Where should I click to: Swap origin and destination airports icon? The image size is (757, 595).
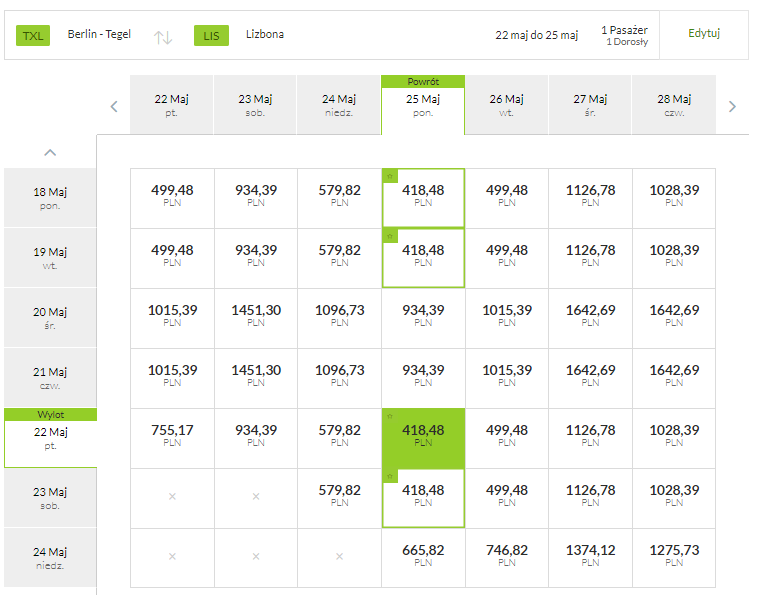point(163,37)
